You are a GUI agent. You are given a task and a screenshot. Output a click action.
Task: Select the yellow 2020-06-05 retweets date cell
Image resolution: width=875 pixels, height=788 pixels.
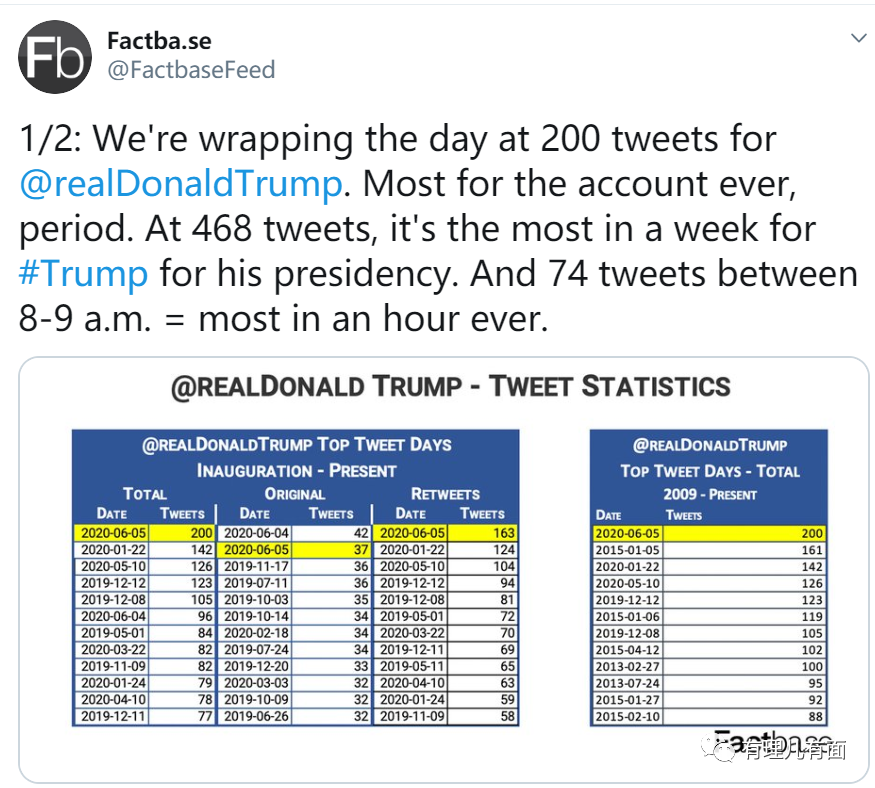(412, 533)
